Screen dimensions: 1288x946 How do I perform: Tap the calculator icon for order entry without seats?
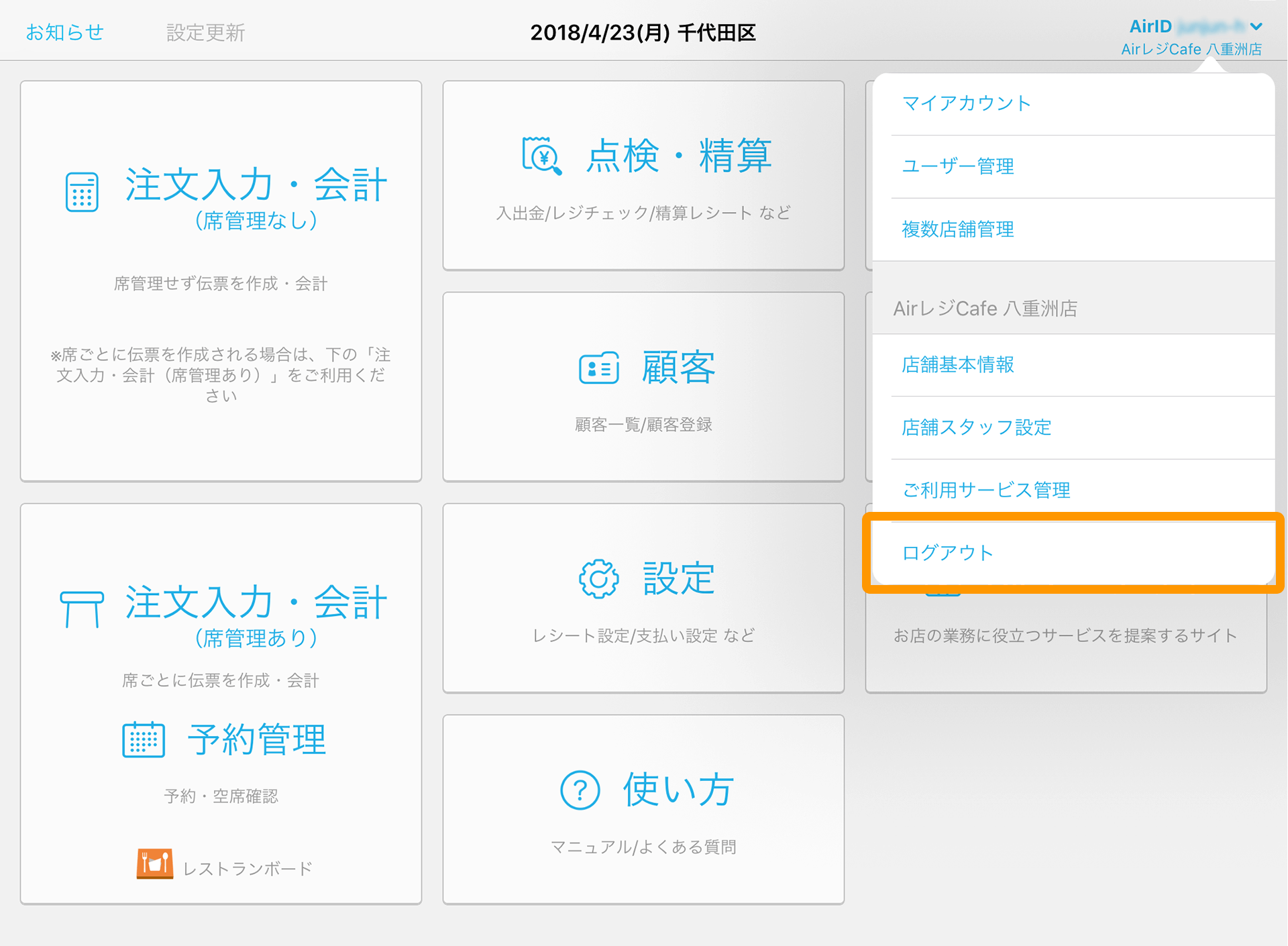82,192
